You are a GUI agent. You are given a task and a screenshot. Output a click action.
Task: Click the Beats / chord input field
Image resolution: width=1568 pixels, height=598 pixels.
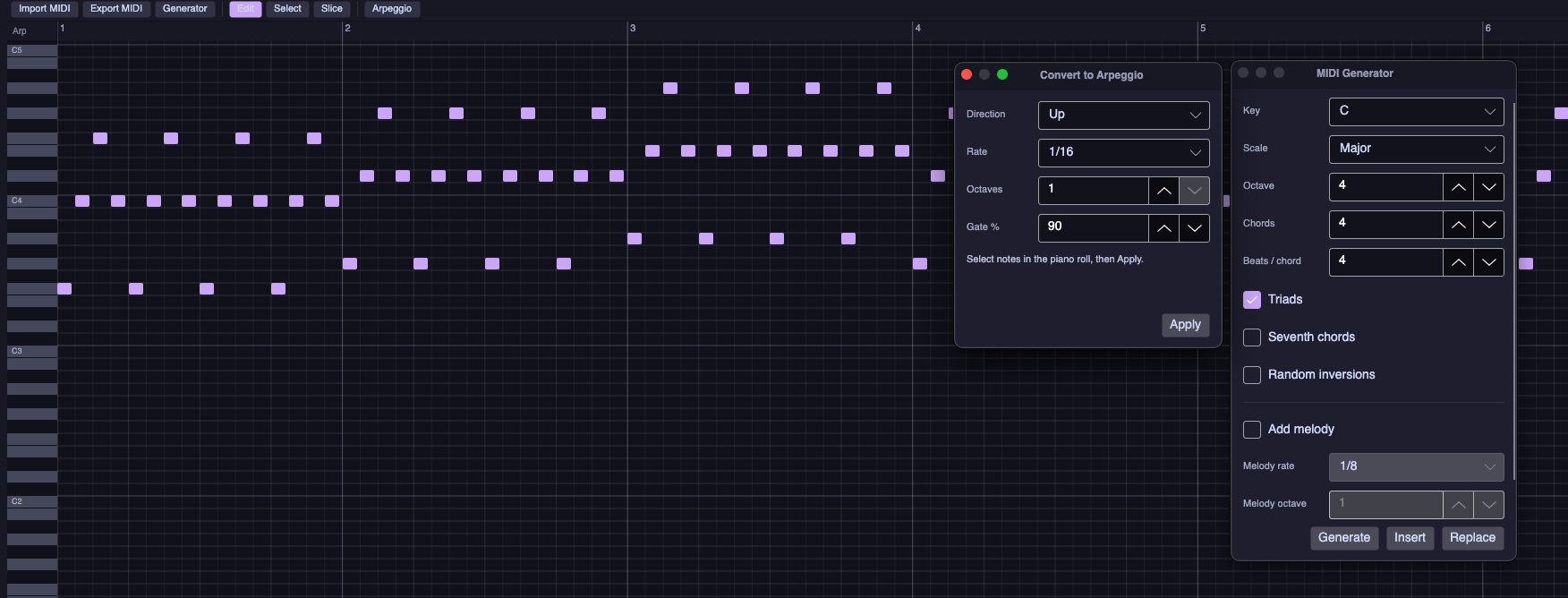(x=1386, y=262)
